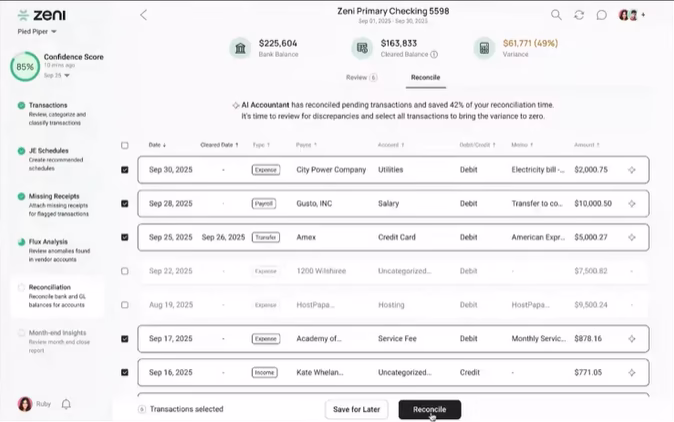Uncheck the Academy of row checkbox

[125, 339]
